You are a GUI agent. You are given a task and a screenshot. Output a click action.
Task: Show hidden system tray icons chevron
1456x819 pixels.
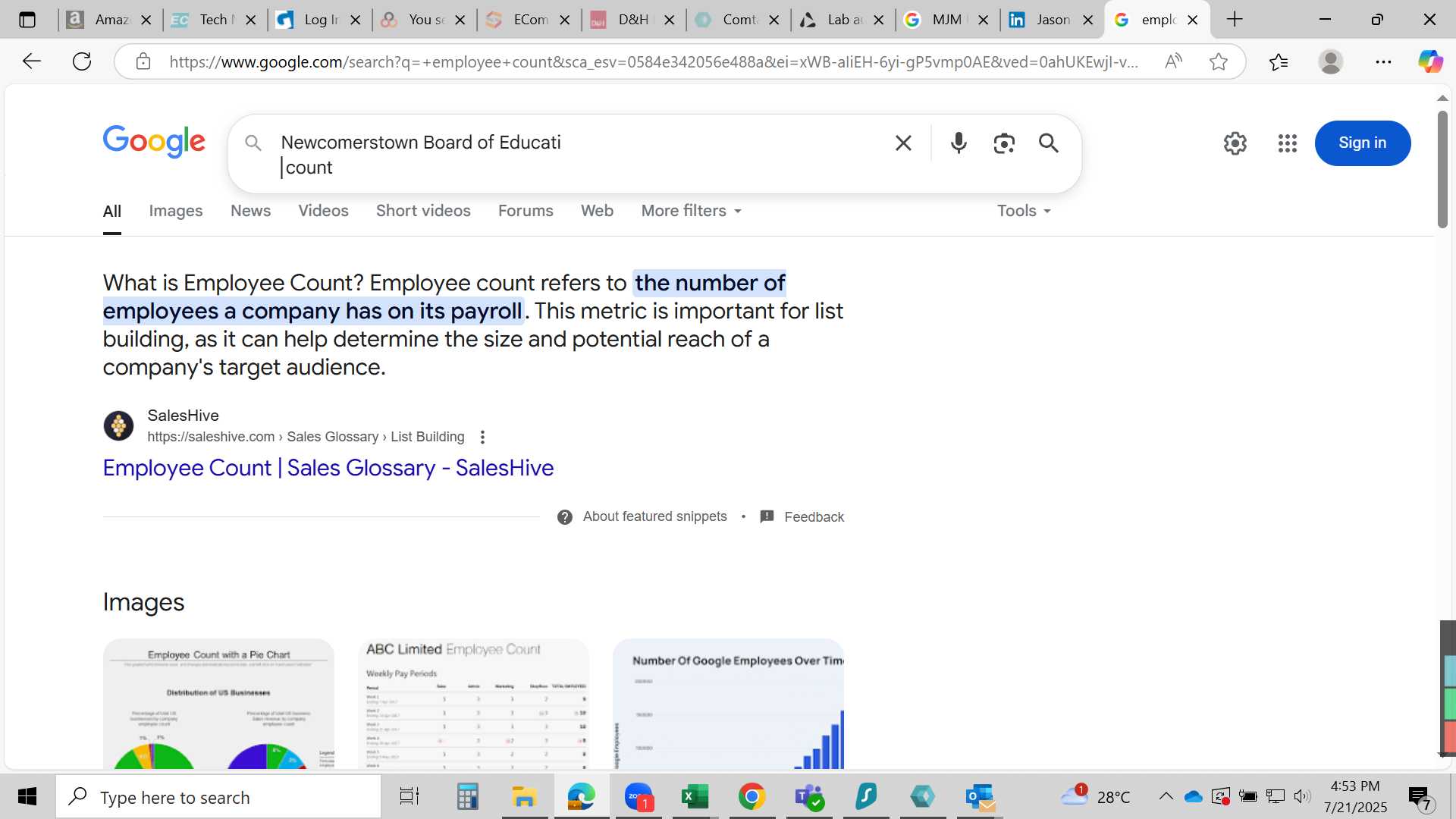point(1166,797)
